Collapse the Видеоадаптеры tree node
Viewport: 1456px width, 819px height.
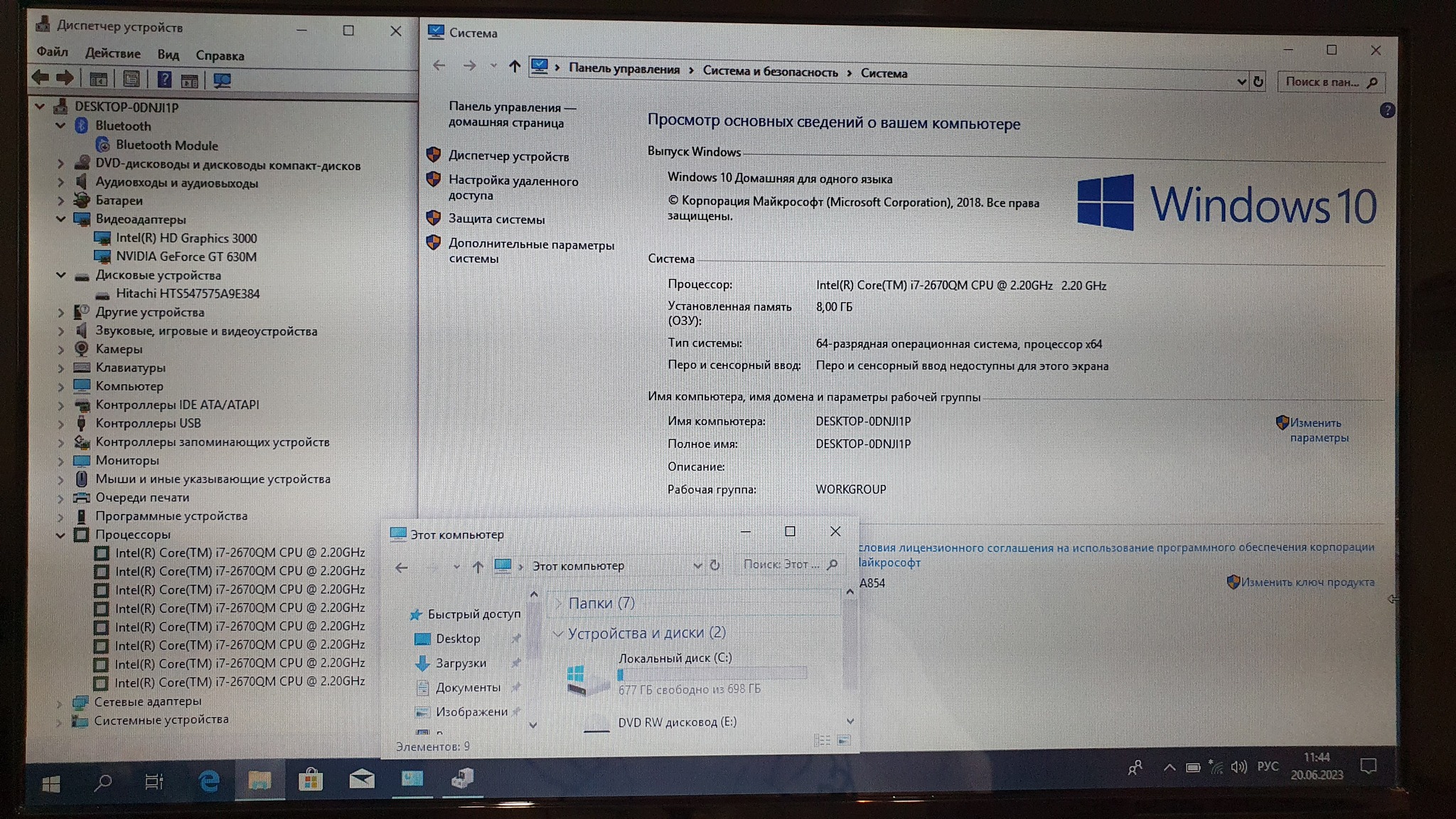pos(61,219)
